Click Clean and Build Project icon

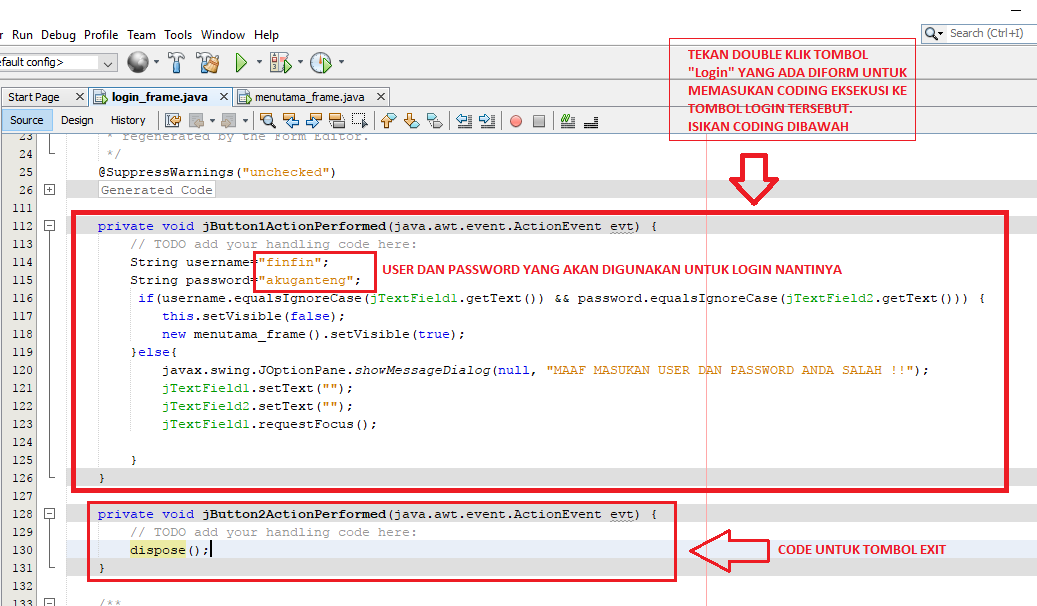(x=208, y=62)
